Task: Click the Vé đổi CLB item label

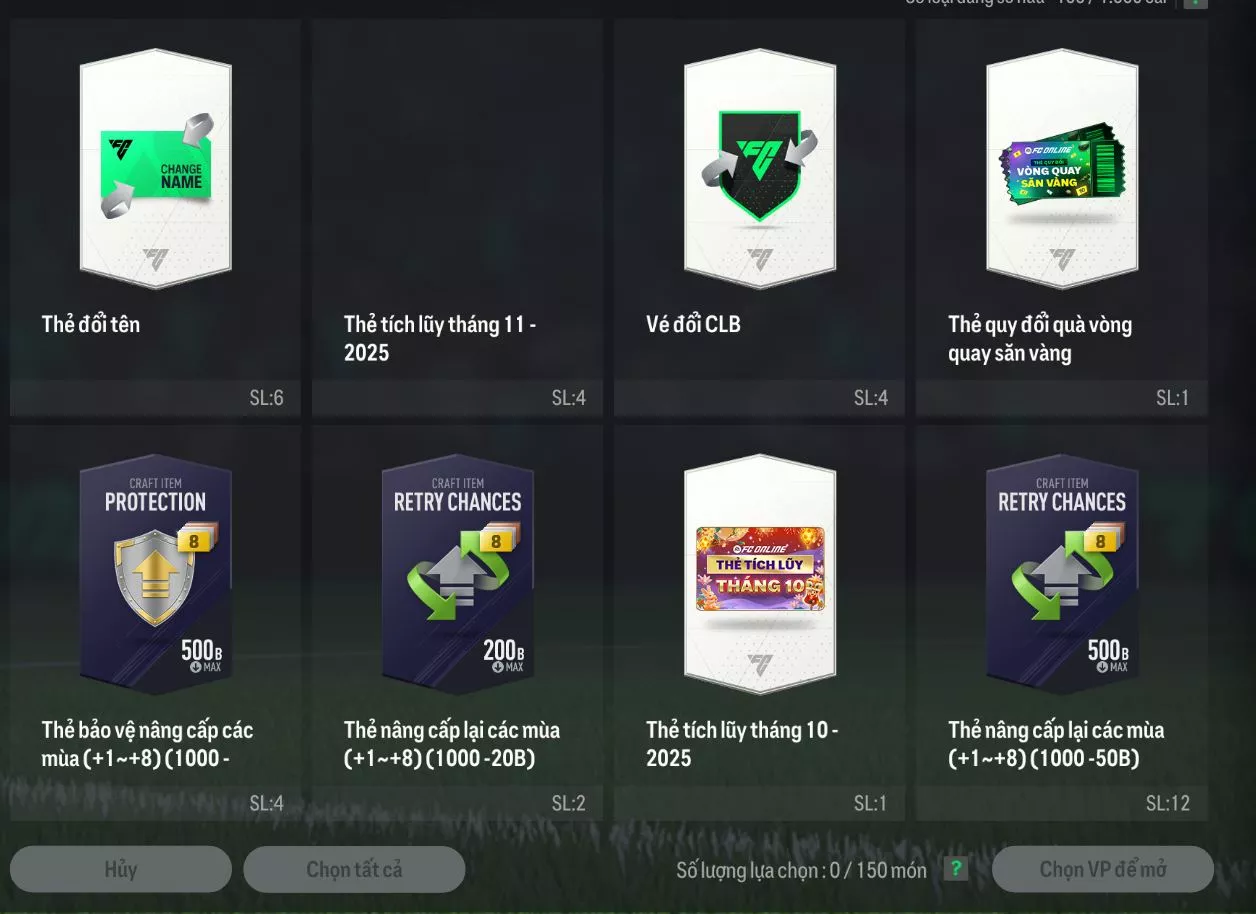Action: (693, 324)
